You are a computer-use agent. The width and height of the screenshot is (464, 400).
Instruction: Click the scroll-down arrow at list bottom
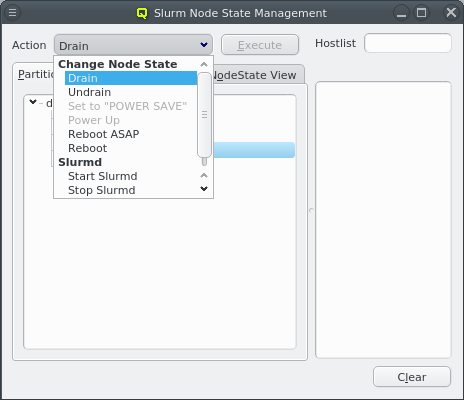[204, 189]
